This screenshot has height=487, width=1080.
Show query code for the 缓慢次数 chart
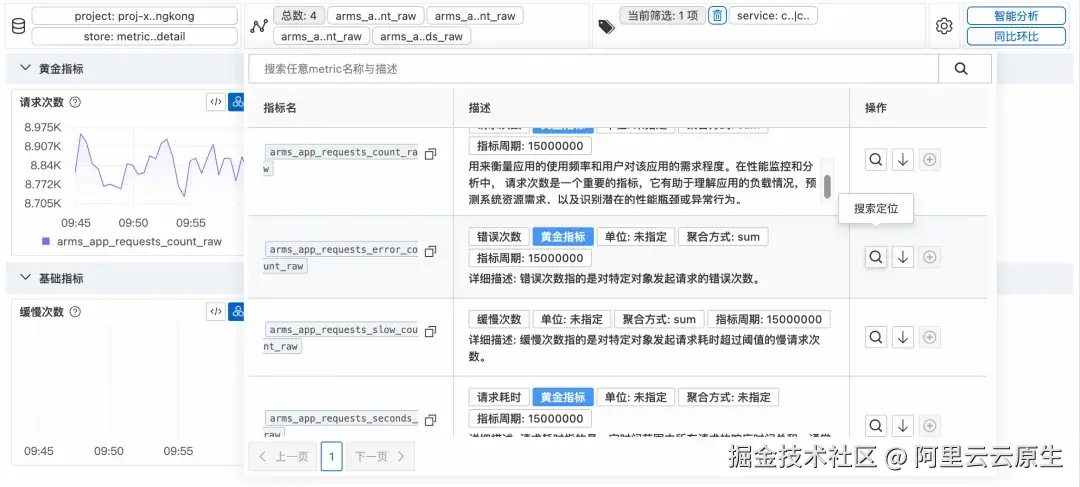click(216, 311)
